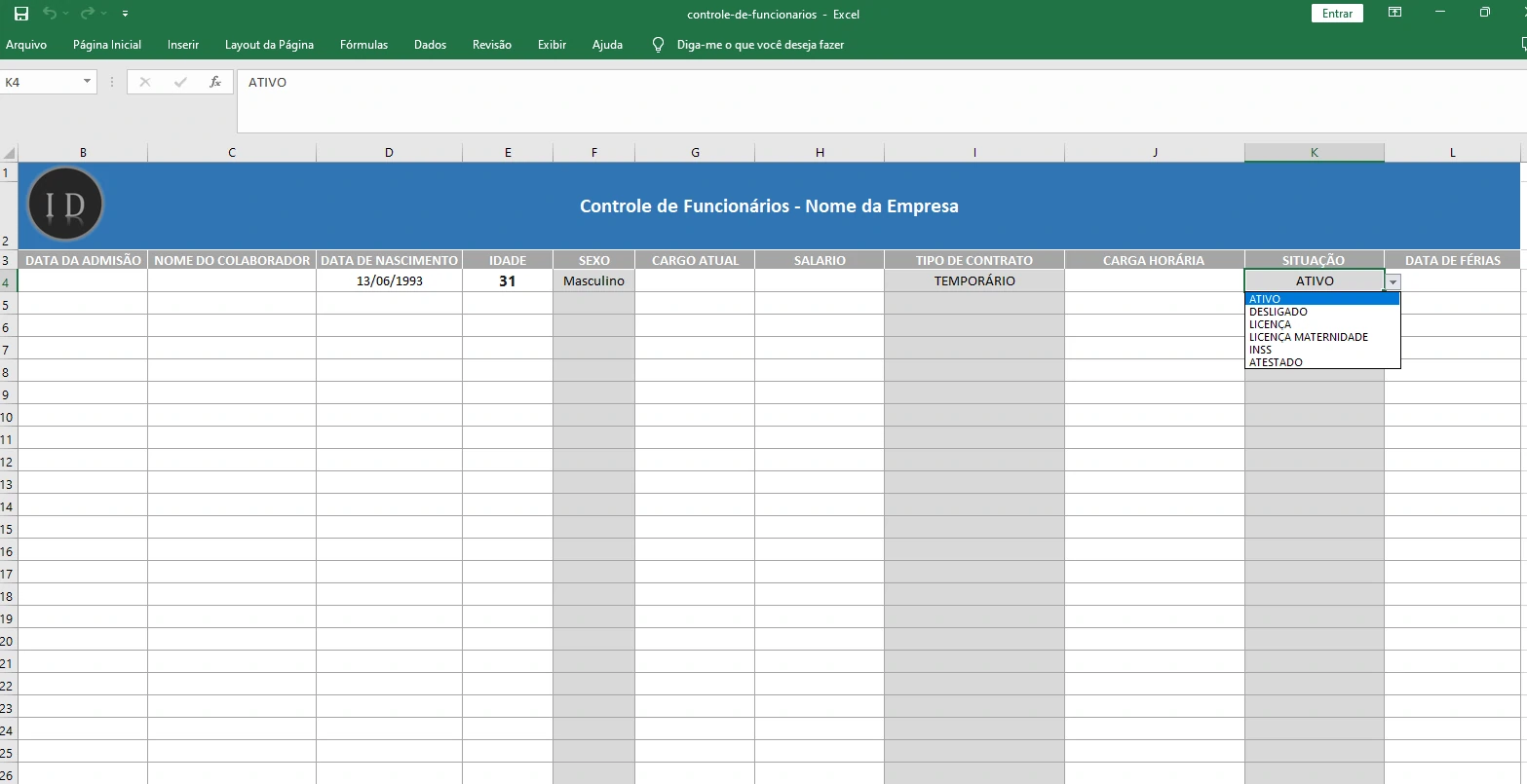Switch to the Revisão tab
The image size is (1527, 784).
(491, 44)
